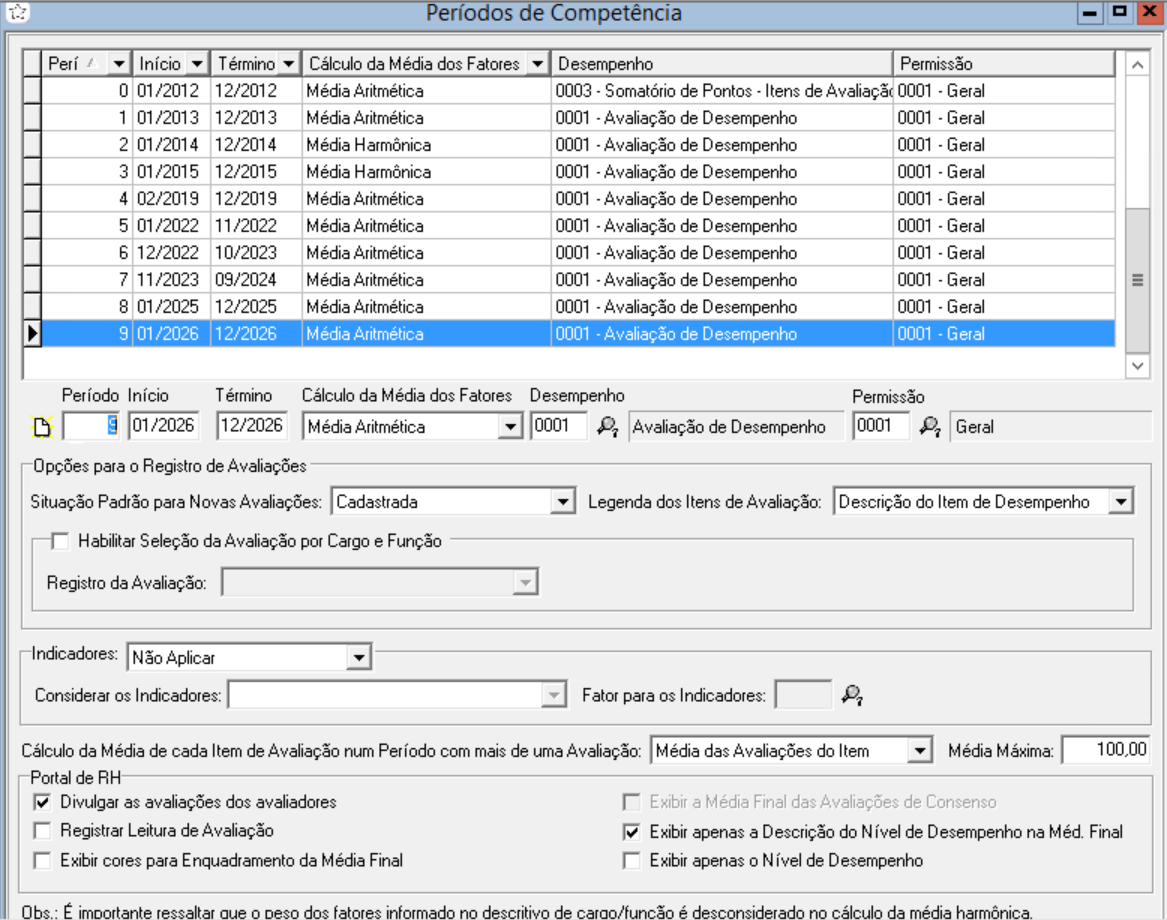Open the Indicadores dropdown
Image resolution: width=1167 pixels, height=920 pixels.
coord(357,657)
